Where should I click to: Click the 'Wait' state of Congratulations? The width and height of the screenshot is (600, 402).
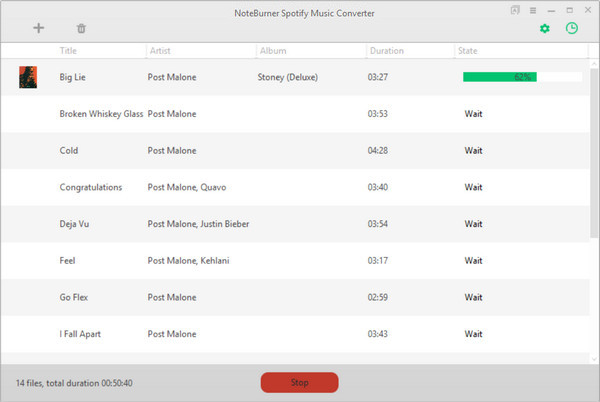coord(473,187)
